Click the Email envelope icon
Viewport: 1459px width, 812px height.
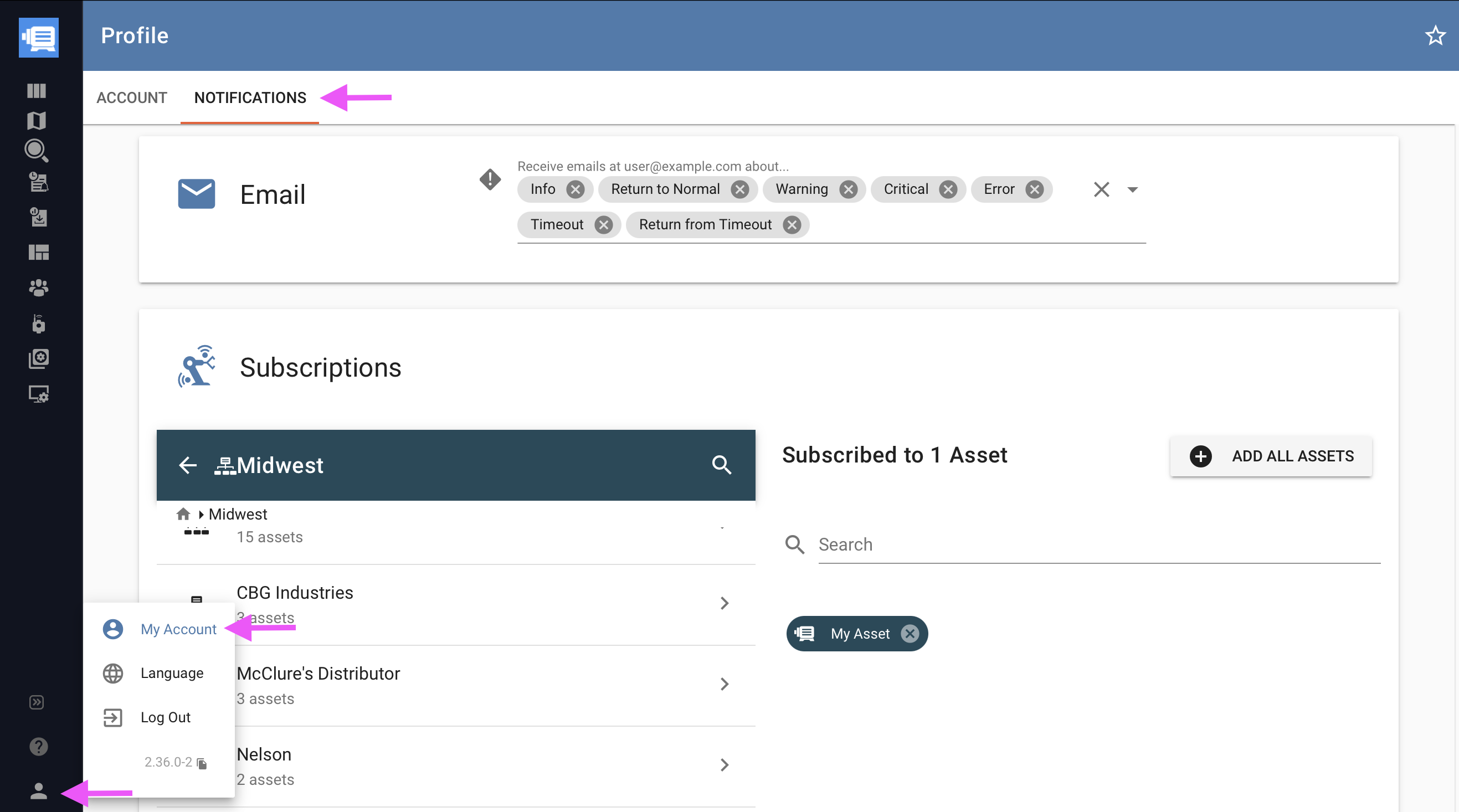[x=197, y=194]
